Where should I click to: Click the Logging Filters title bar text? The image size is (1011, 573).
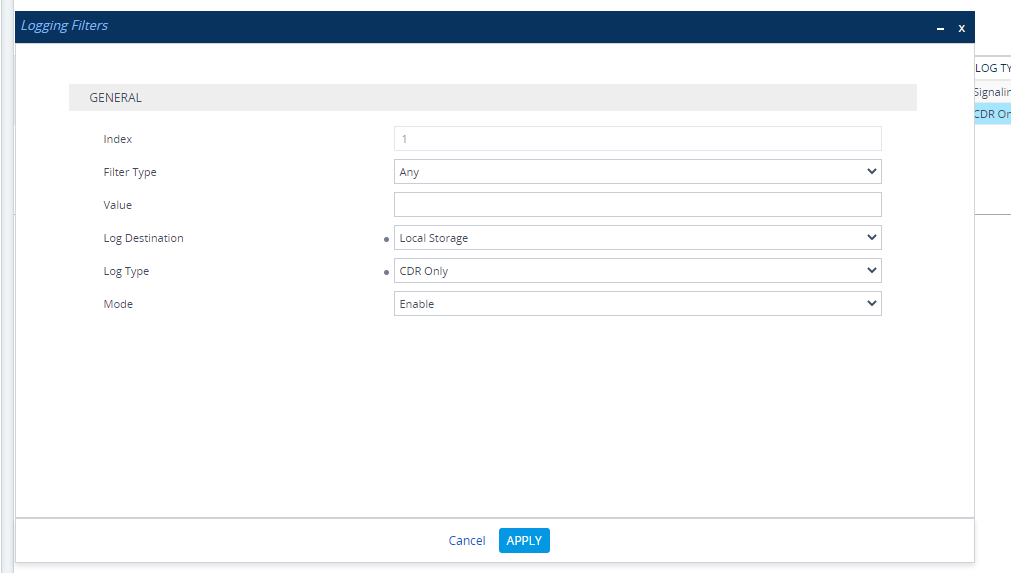(65, 26)
